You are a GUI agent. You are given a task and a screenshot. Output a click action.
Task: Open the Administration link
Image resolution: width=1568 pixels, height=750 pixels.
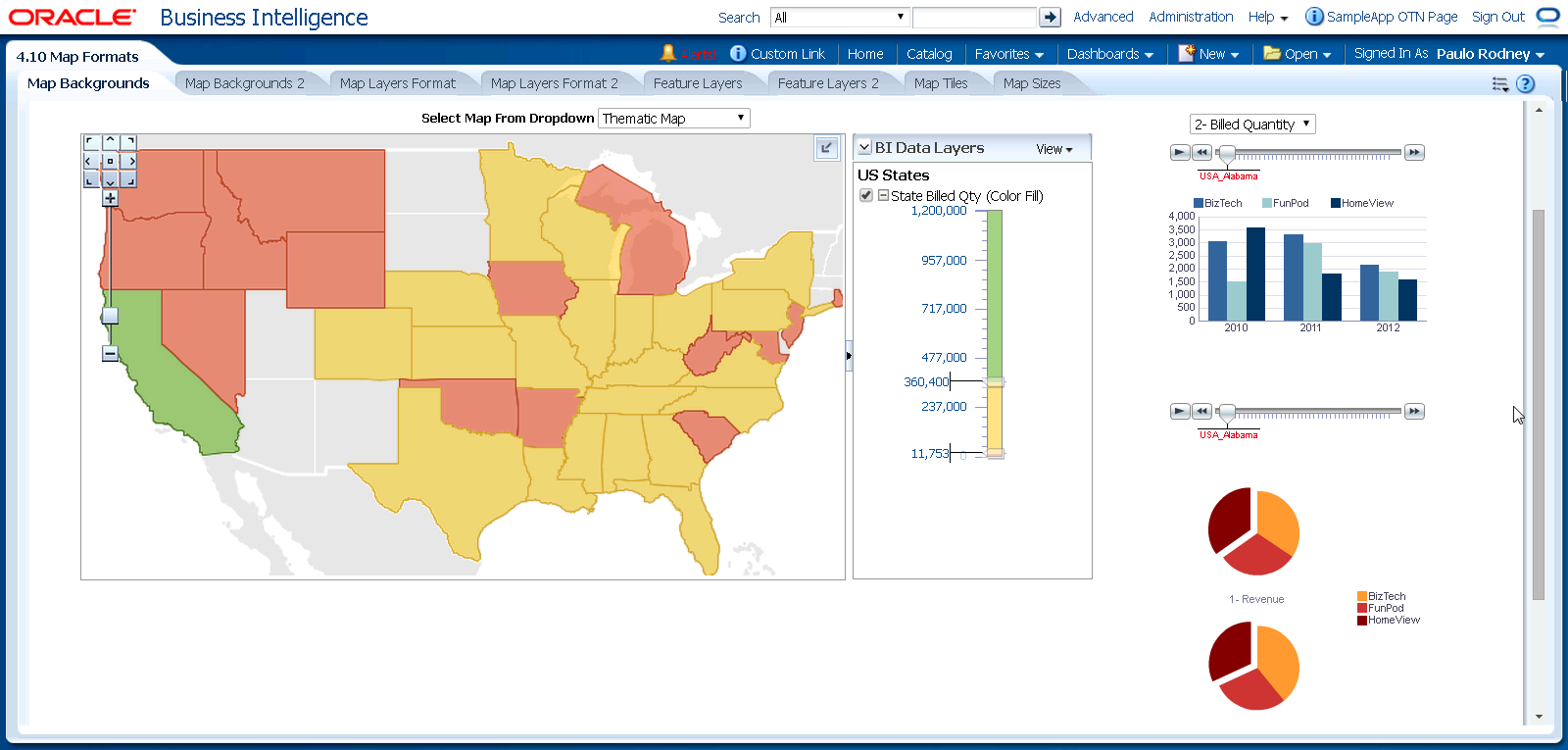pos(1191,17)
